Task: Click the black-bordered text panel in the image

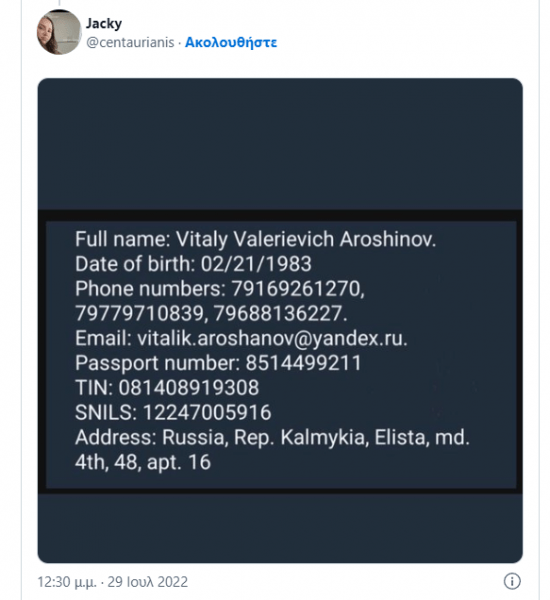Action: [281, 351]
